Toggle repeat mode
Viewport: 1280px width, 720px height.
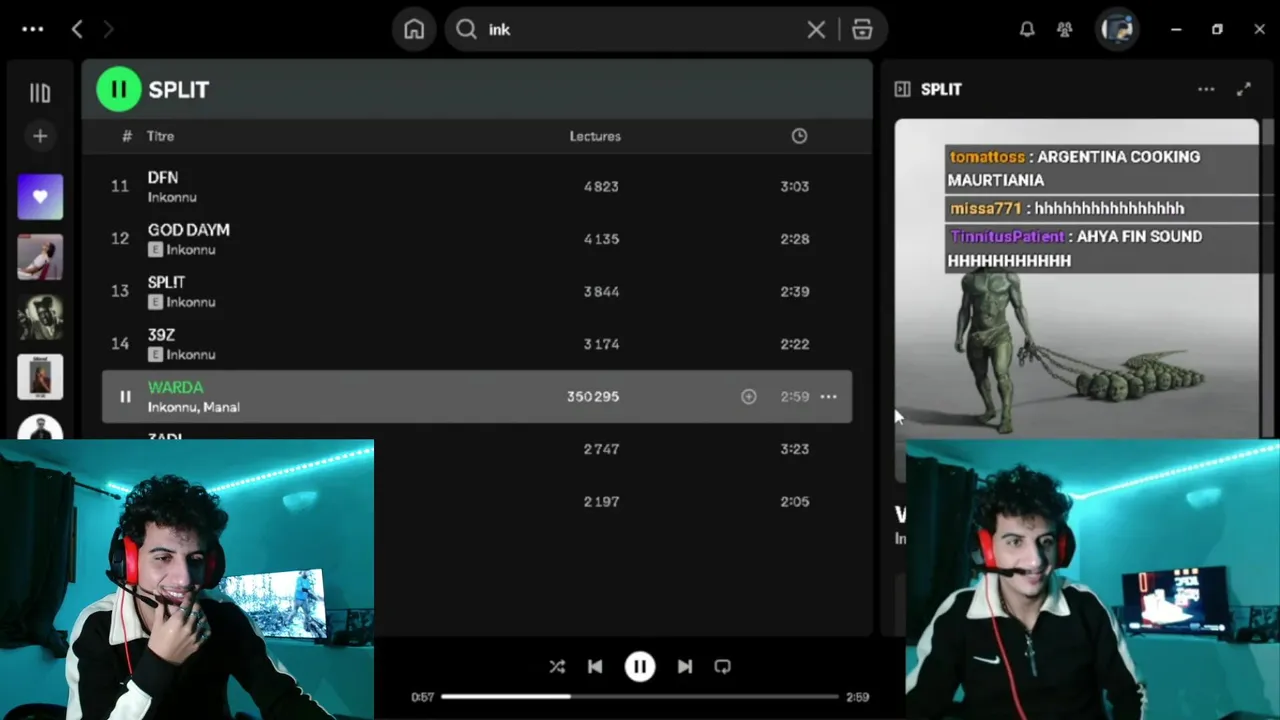pyautogui.click(x=723, y=667)
